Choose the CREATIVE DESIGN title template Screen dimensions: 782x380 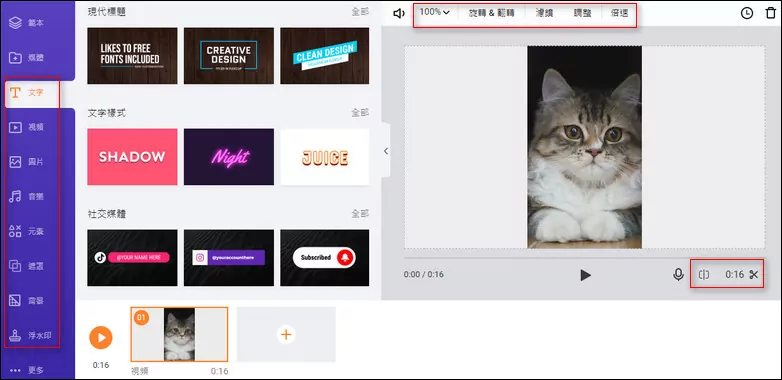coord(229,55)
